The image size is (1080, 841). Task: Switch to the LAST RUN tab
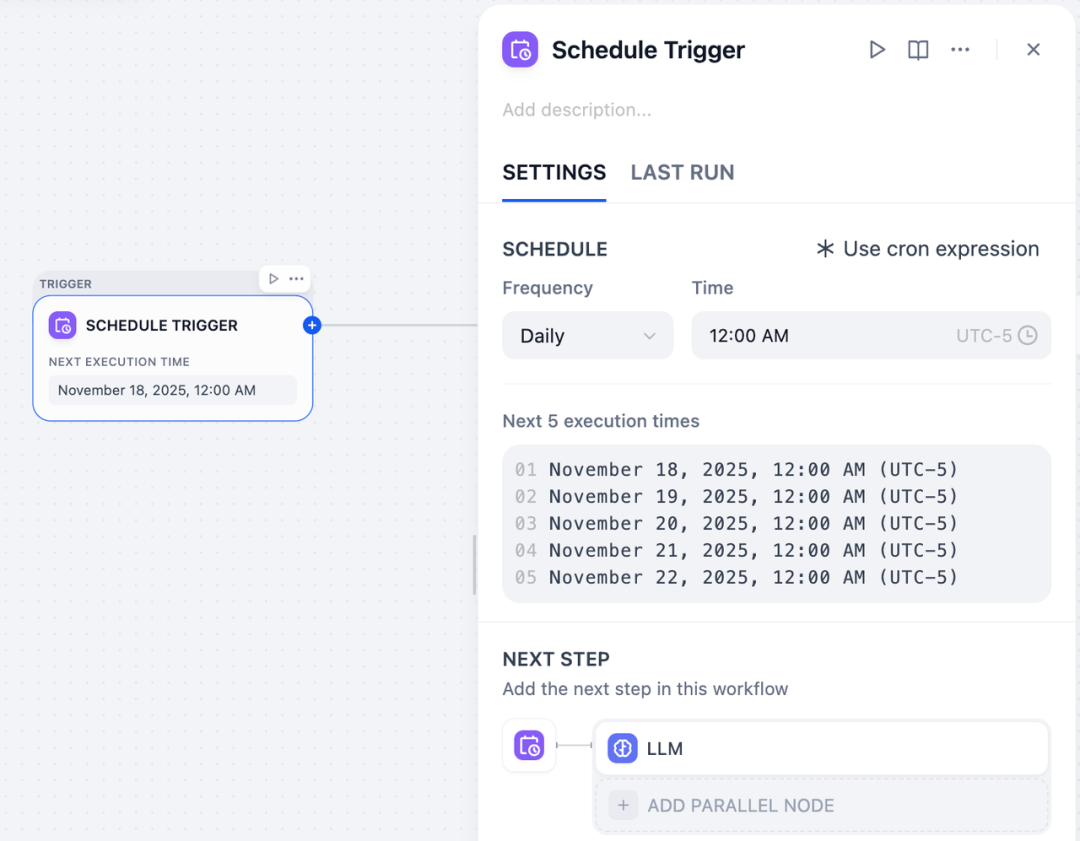pyautogui.click(x=682, y=172)
